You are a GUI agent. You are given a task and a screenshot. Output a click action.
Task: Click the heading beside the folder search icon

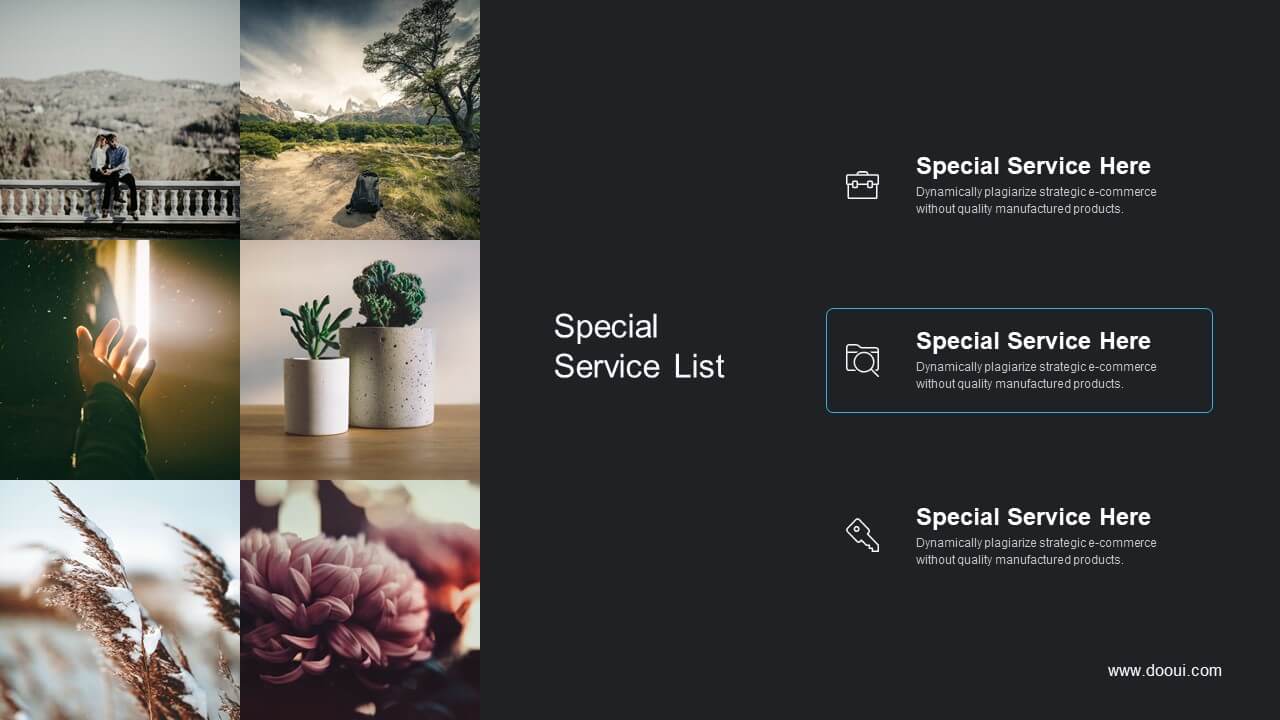1033,341
